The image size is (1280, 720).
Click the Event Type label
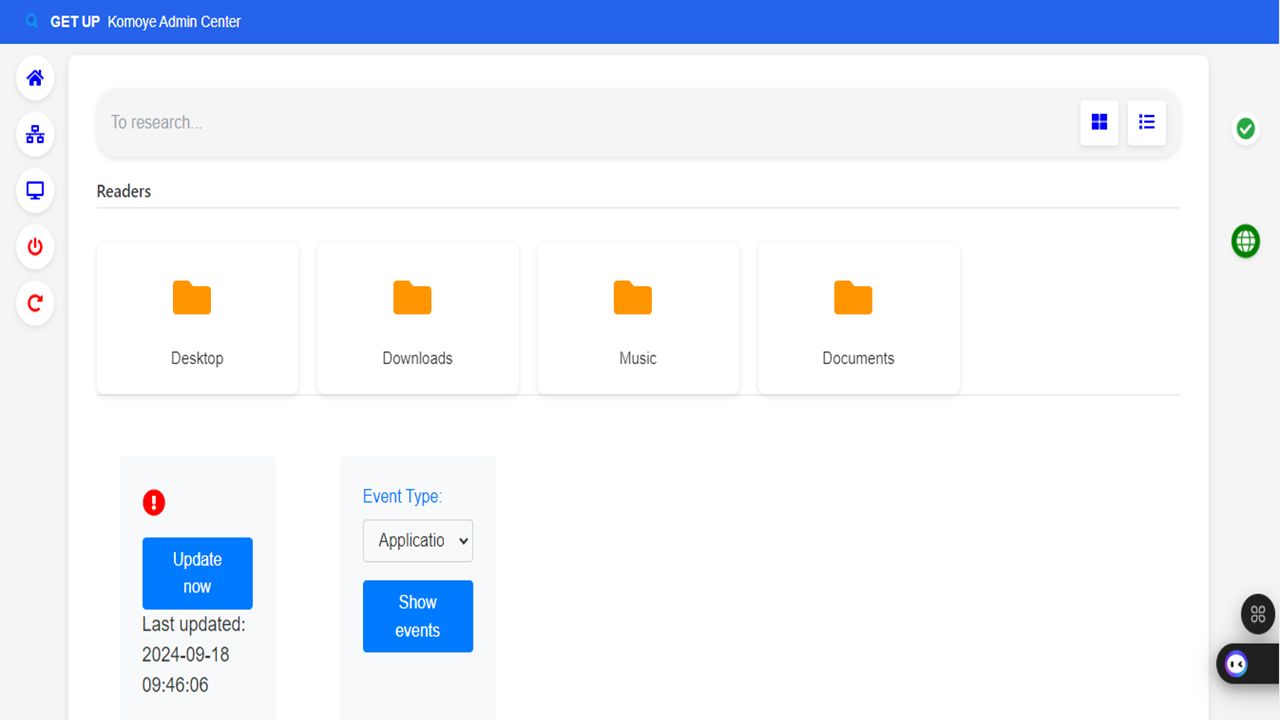coord(402,496)
